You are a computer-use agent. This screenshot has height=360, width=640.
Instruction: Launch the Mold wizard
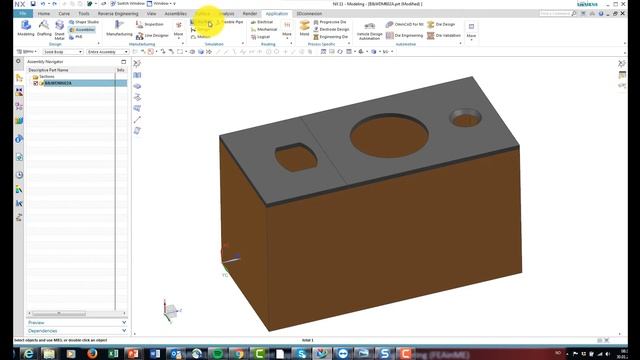pyautogui.click(x=304, y=29)
